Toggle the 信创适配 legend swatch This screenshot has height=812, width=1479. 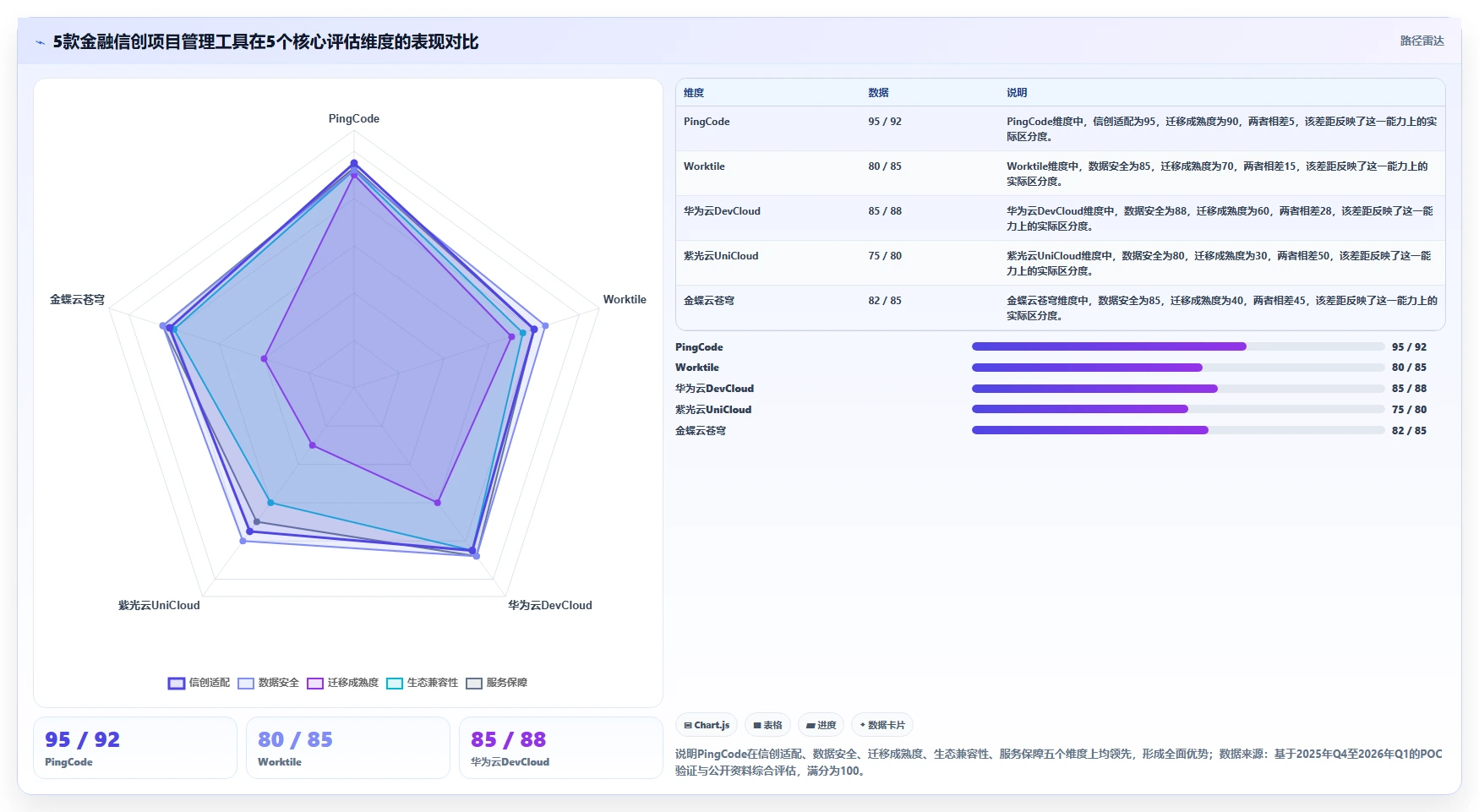coord(176,684)
